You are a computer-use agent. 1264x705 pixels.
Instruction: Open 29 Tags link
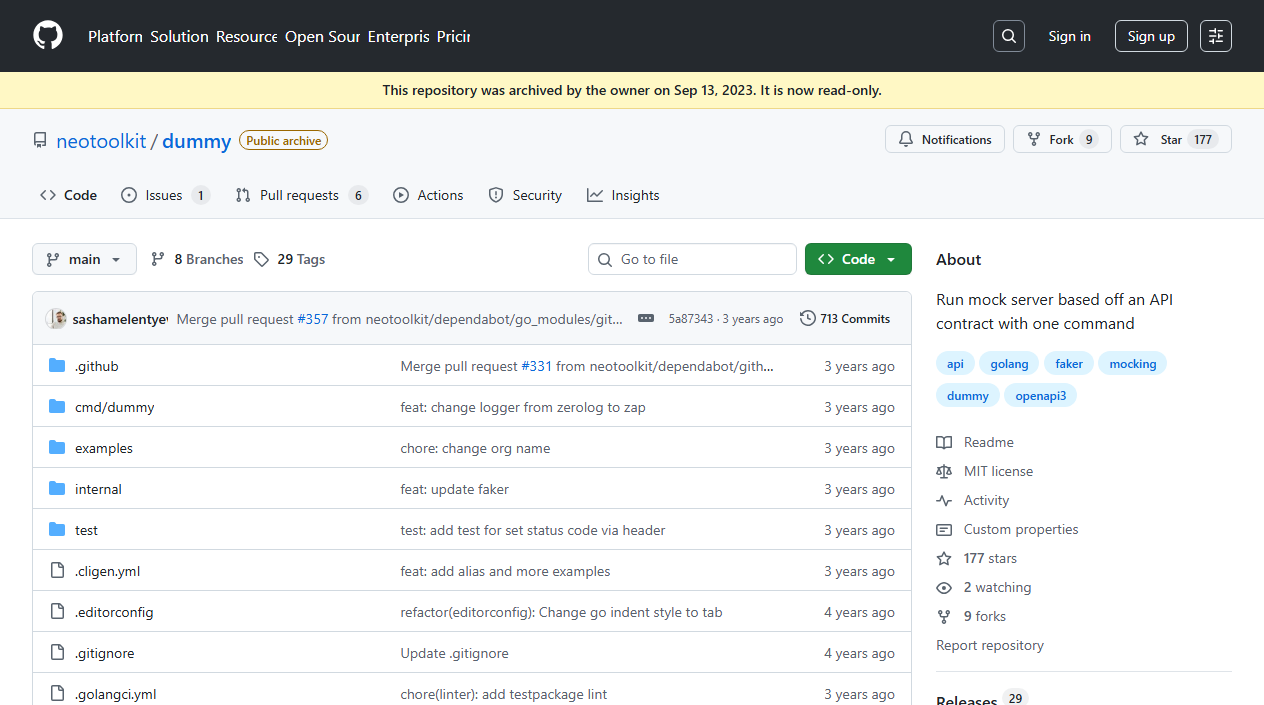point(289,259)
